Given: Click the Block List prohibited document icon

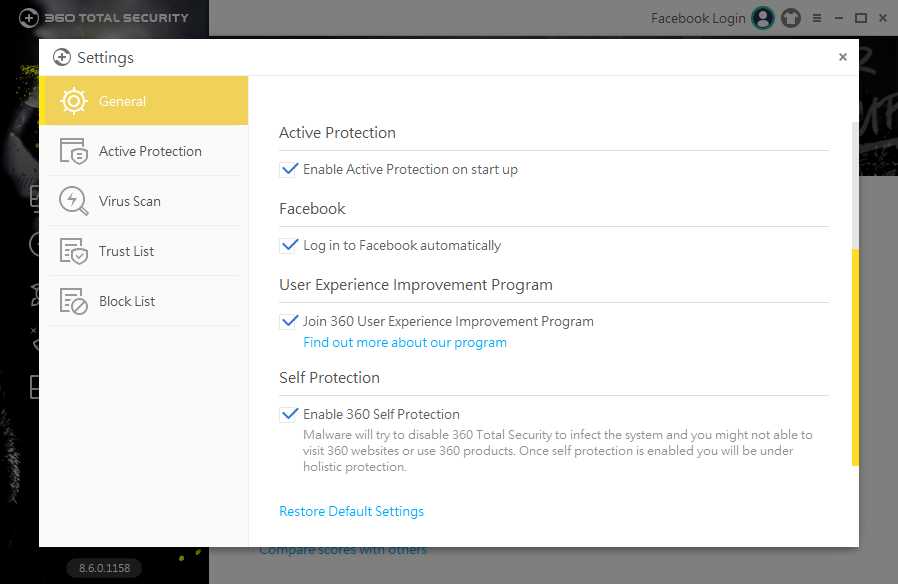Looking at the screenshot, I should [x=74, y=301].
